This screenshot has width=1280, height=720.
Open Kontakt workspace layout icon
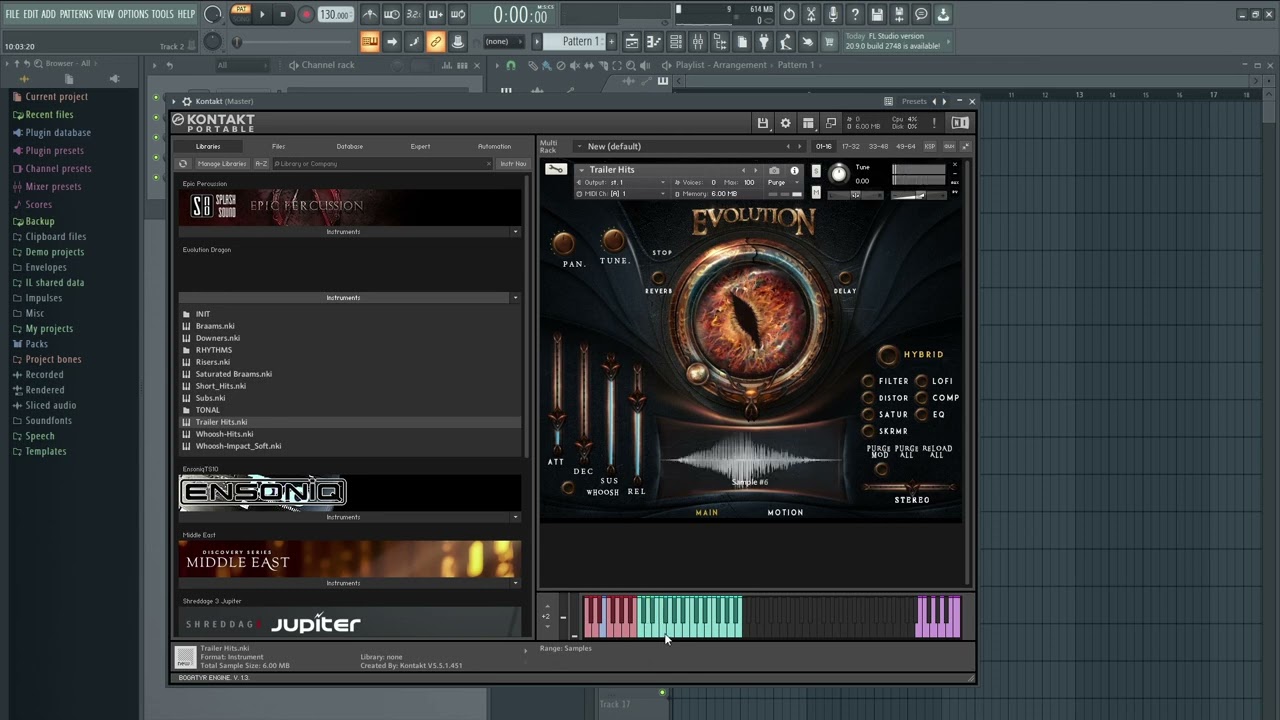(808, 123)
